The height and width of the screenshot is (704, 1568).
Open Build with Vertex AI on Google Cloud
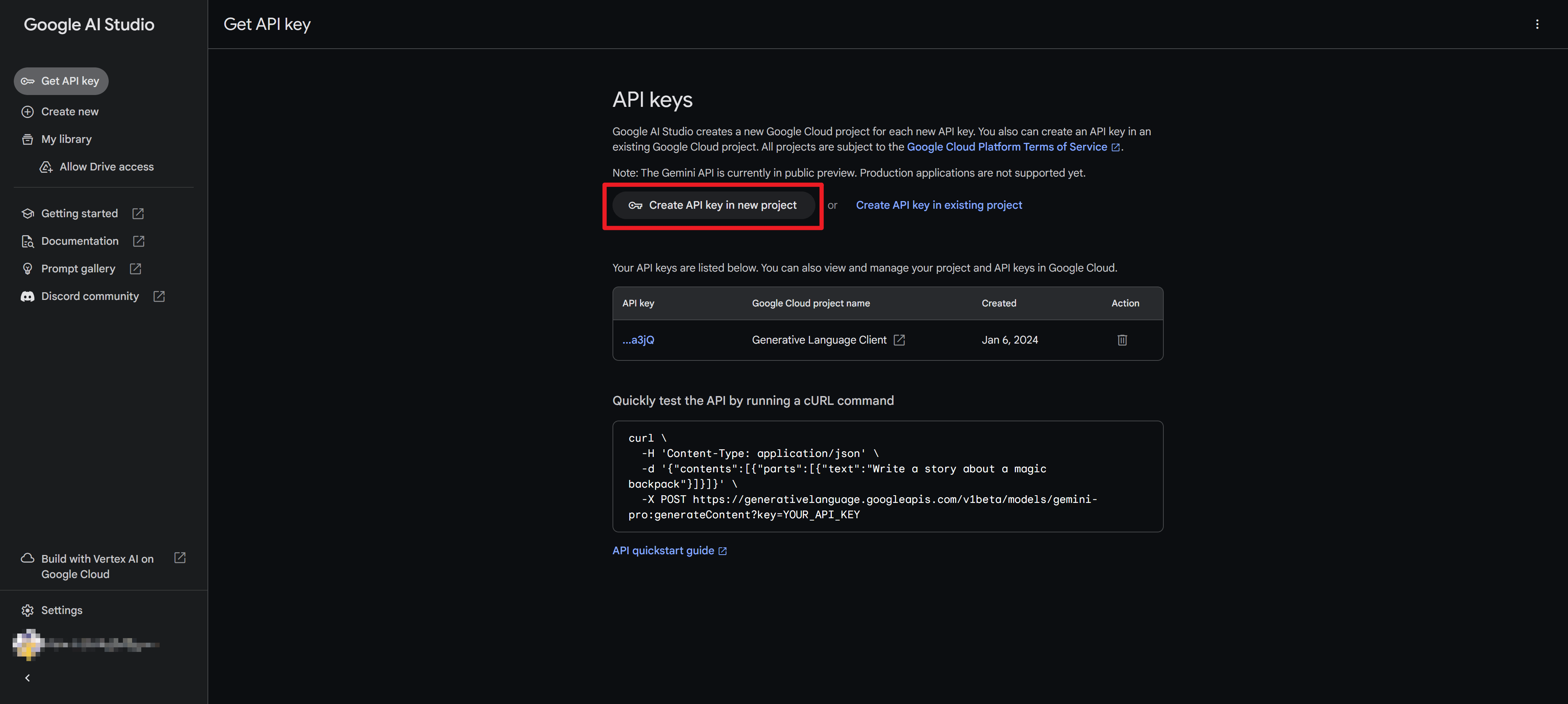coord(97,566)
